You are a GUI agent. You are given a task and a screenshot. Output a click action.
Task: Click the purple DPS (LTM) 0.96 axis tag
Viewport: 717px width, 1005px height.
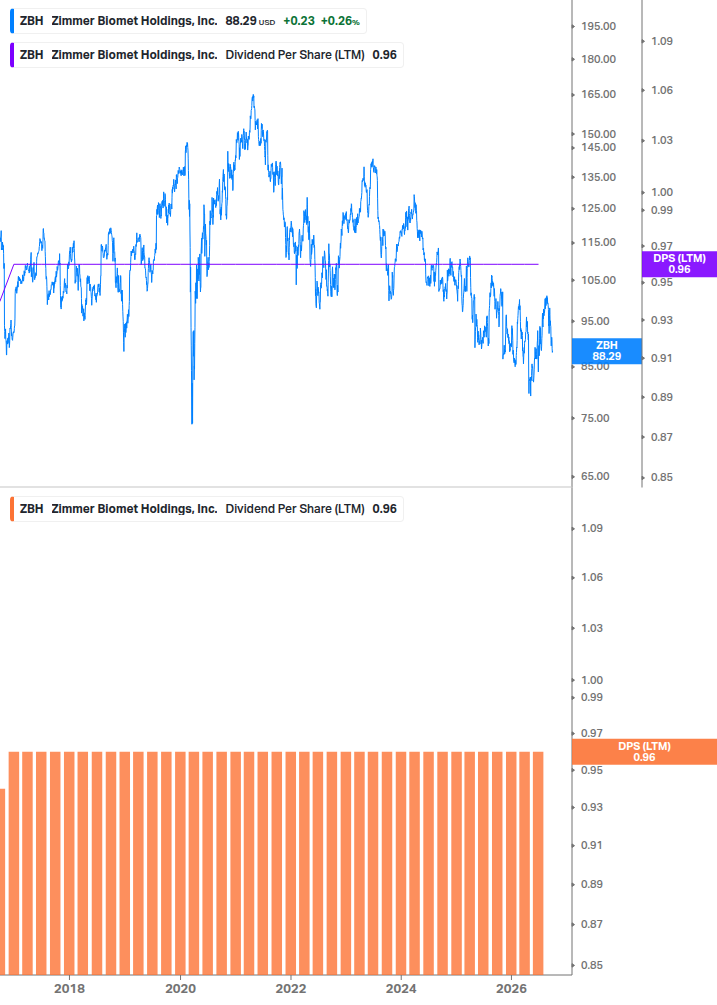[679, 264]
